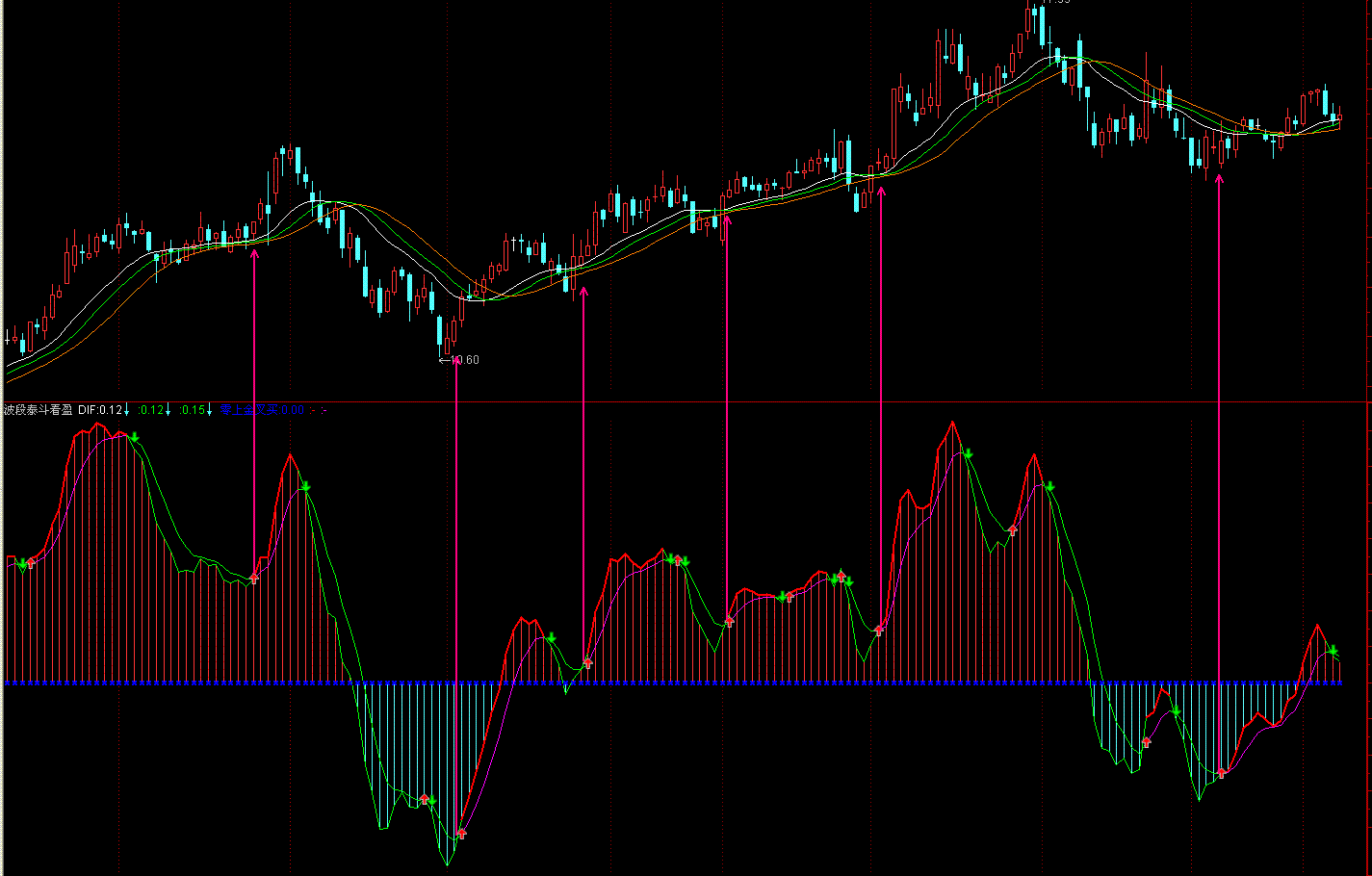Click the divider between price and indicator panels
This screenshot has width=1372, height=876.
674,401
